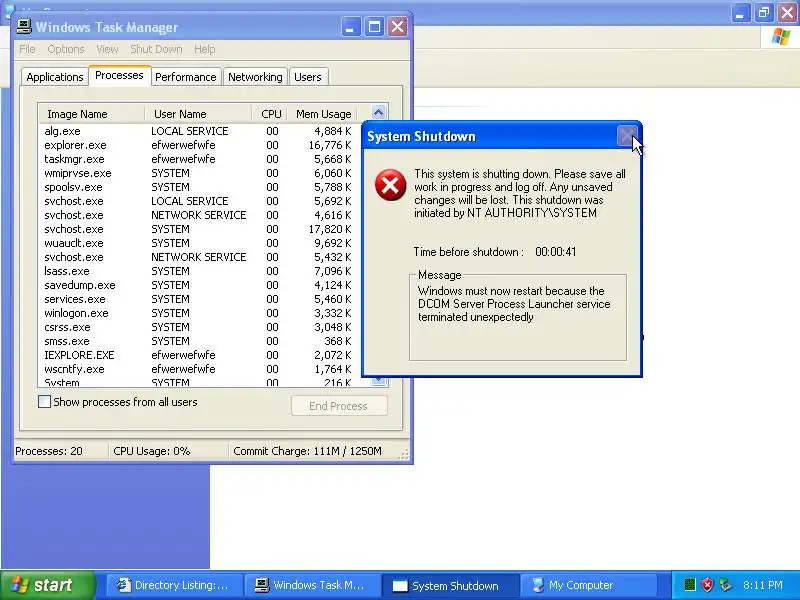Switch to the Performance tab
Image resolution: width=800 pixels, height=600 pixels.
click(x=186, y=77)
